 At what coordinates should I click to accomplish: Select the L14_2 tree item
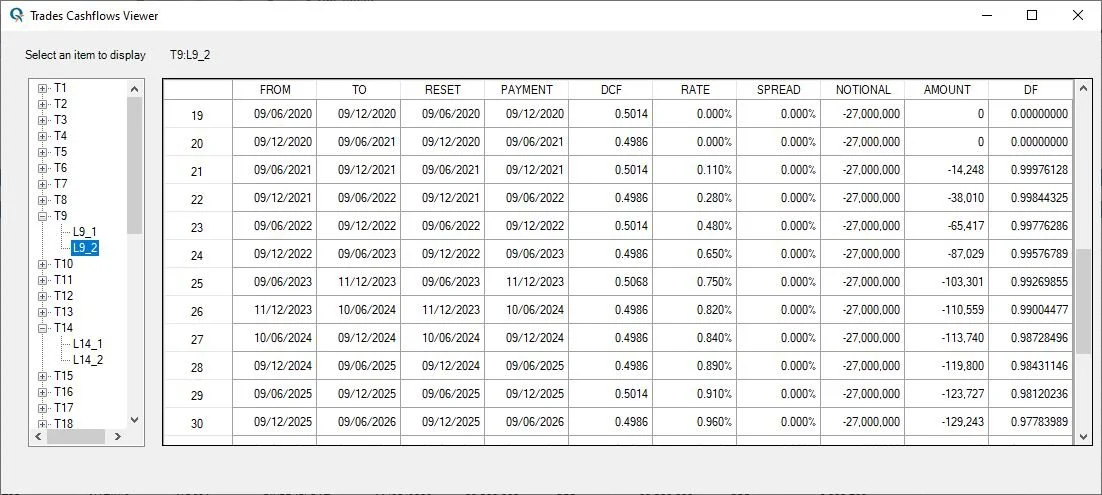pyautogui.click(x=88, y=359)
